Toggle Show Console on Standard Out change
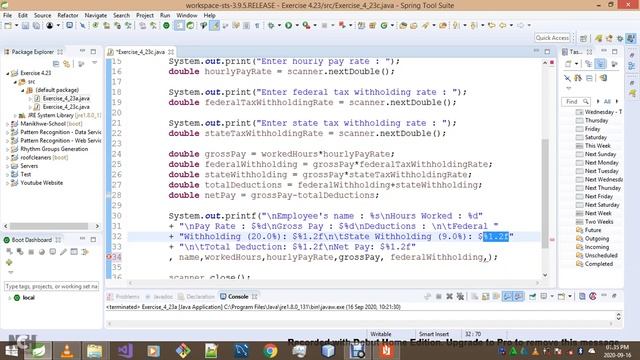Viewport: 640px width, 360px height. coord(507,296)
